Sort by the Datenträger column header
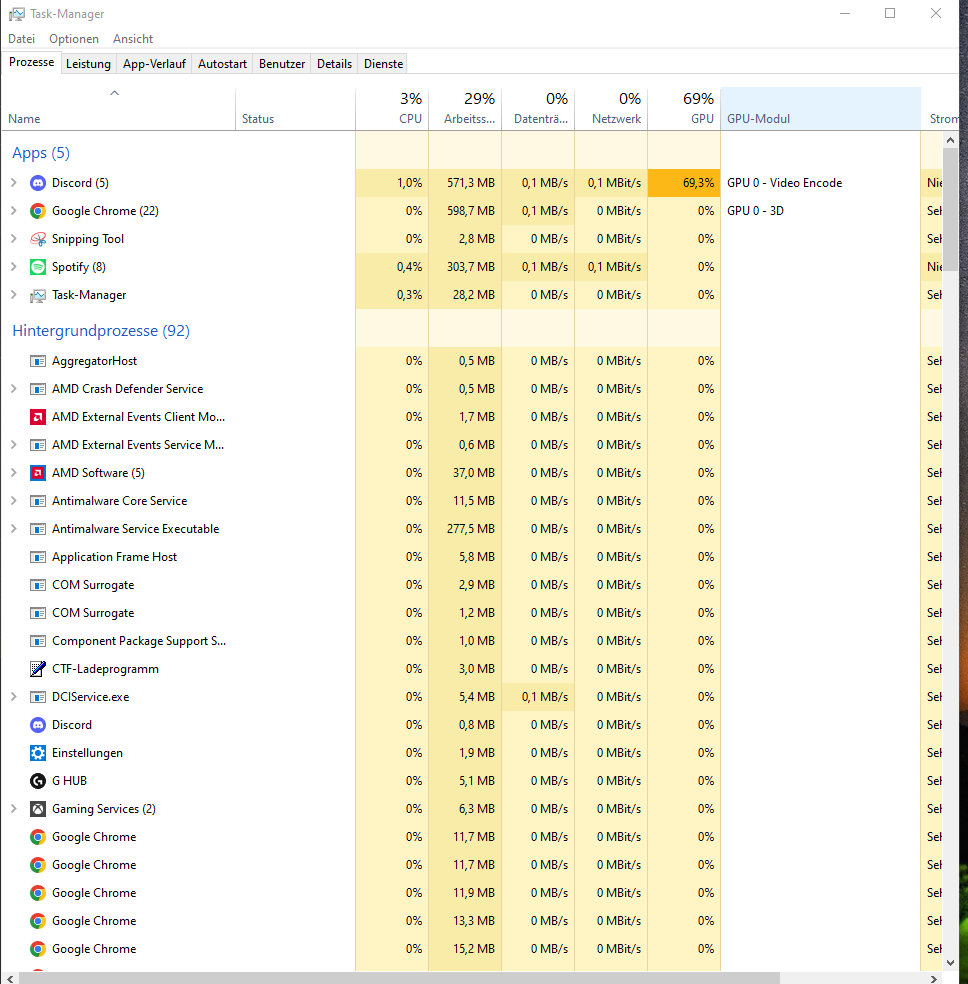This screenshot has width=968, height=984. pos(538,109)
